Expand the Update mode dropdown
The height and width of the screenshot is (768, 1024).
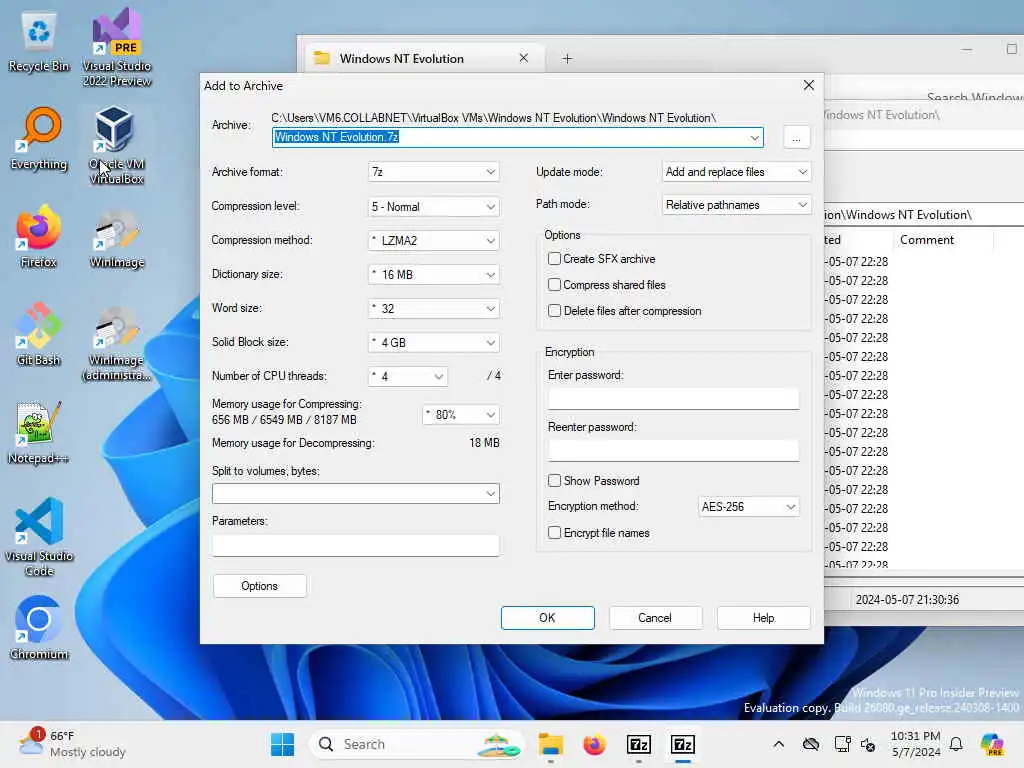coord(737,172)
